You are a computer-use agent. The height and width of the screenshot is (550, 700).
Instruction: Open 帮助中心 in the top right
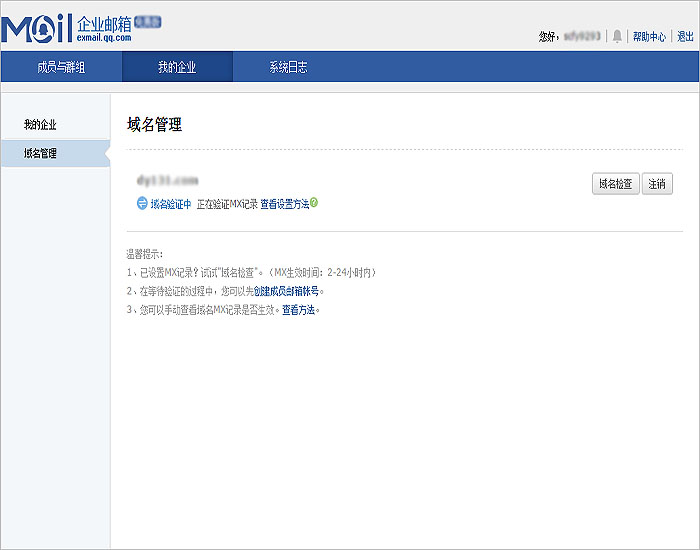(x=649, y=37)
